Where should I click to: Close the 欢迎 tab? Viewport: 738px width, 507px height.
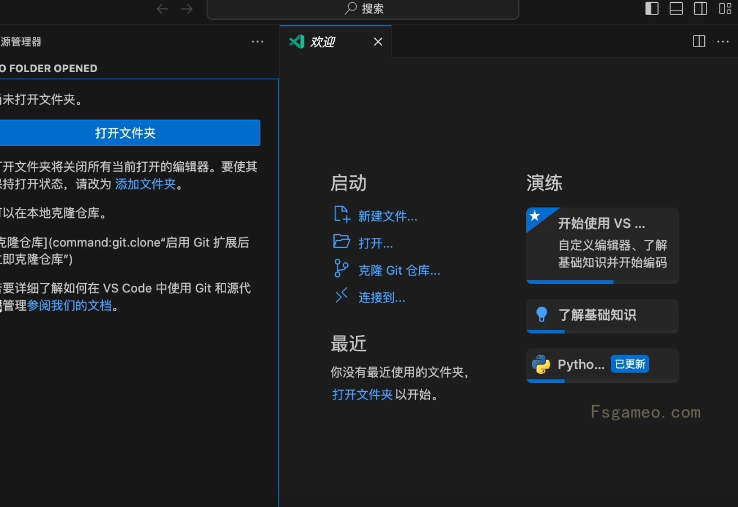tap(378, 42)
